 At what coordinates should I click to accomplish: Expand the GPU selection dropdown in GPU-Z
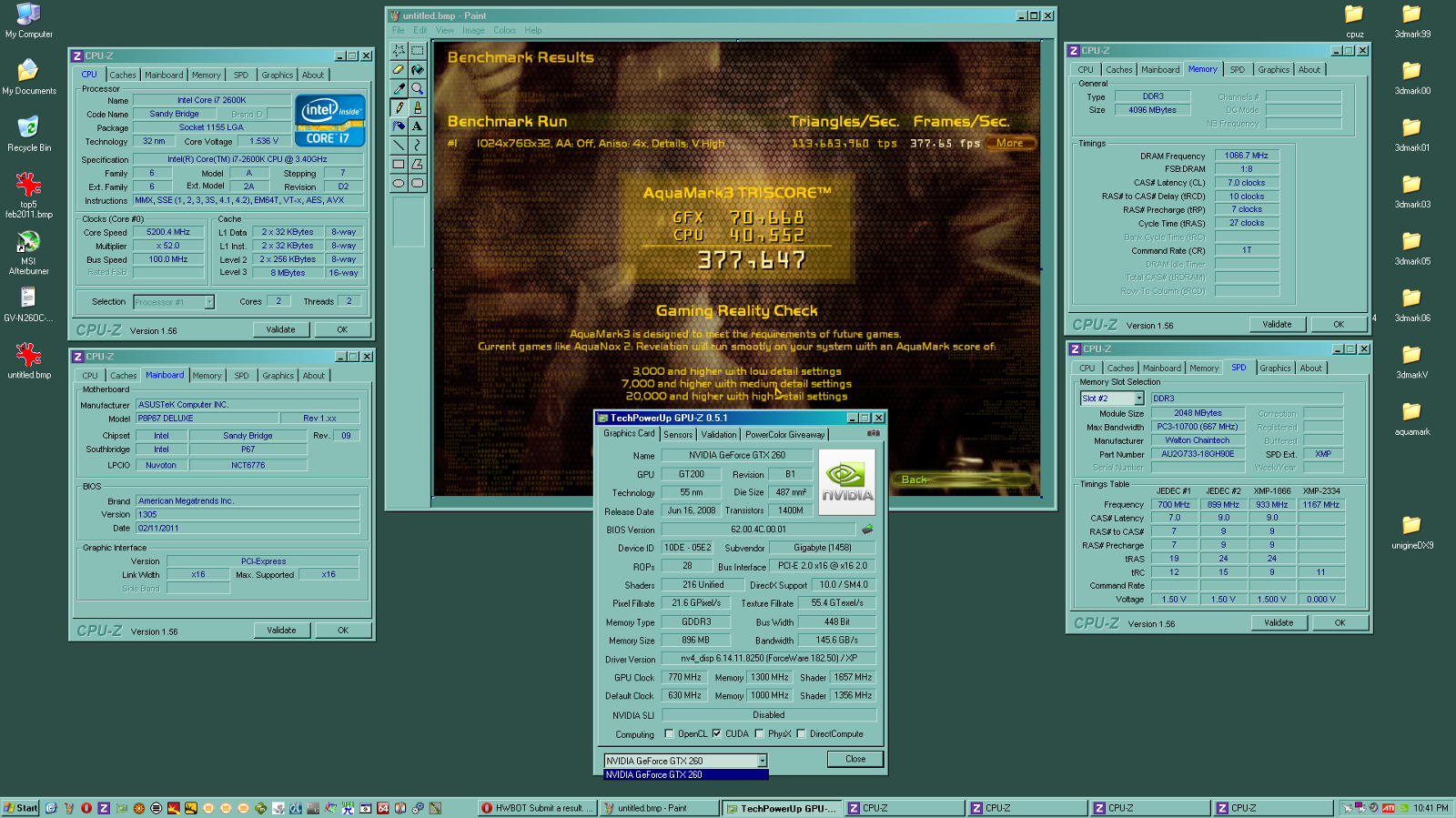(762, 761)
